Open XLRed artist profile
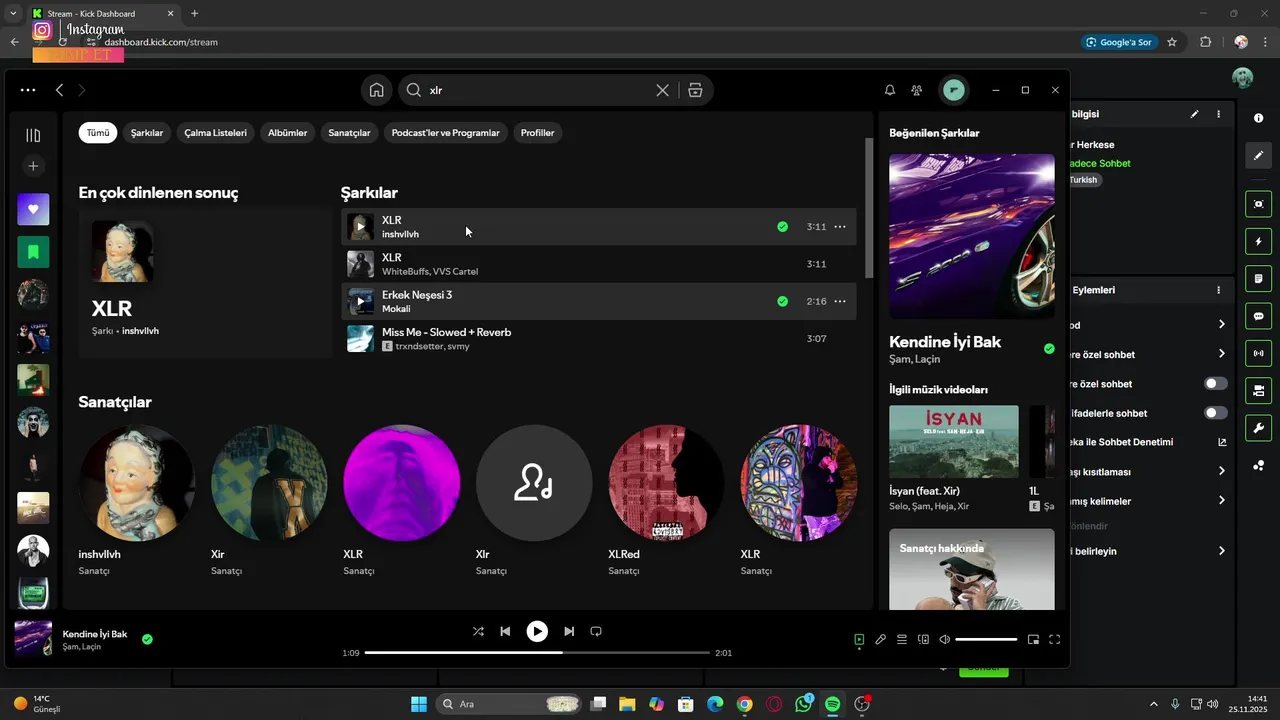1280x720 pixels. tap(666, 483)
